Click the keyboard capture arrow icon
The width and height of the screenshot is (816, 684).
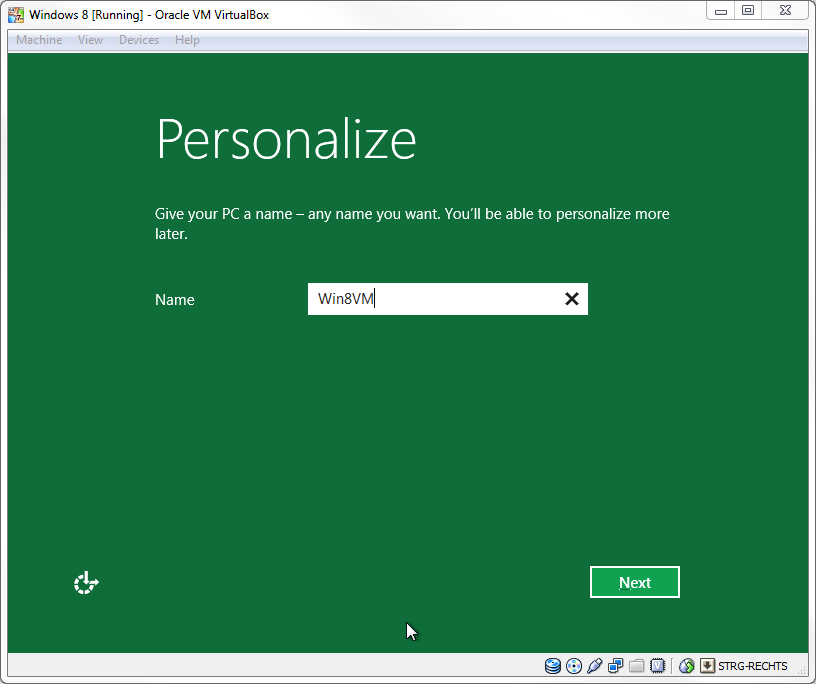tap(707, 666)
